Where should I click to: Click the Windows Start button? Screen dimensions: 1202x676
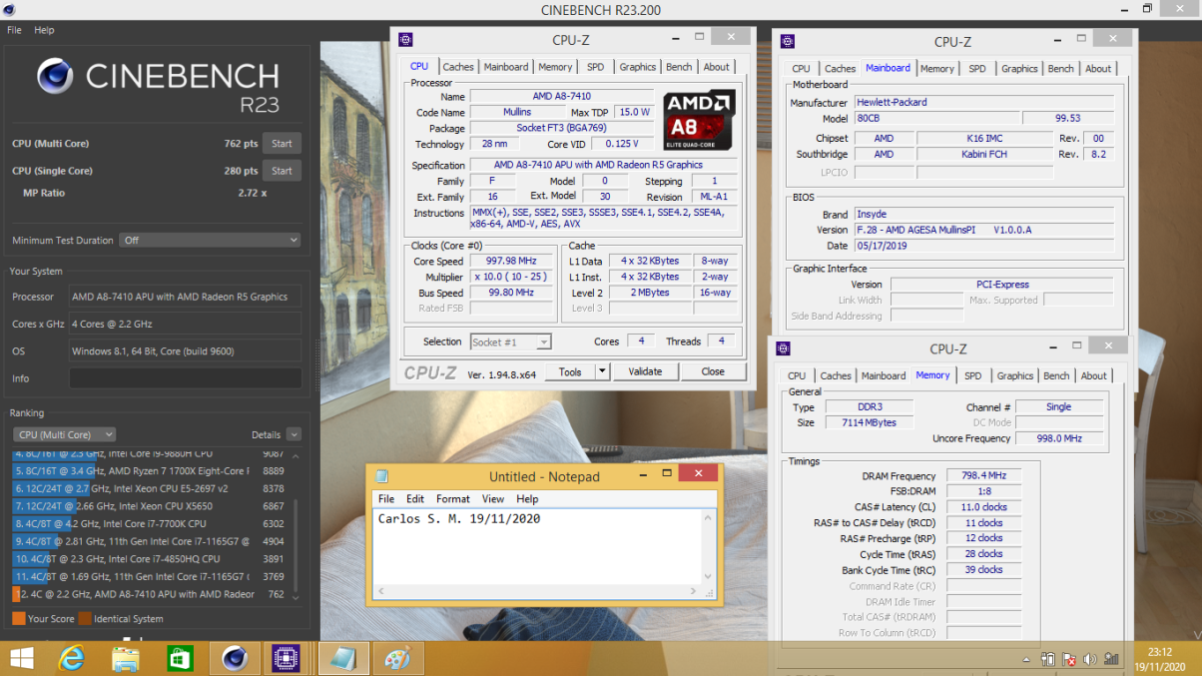[x=20, y=659]
